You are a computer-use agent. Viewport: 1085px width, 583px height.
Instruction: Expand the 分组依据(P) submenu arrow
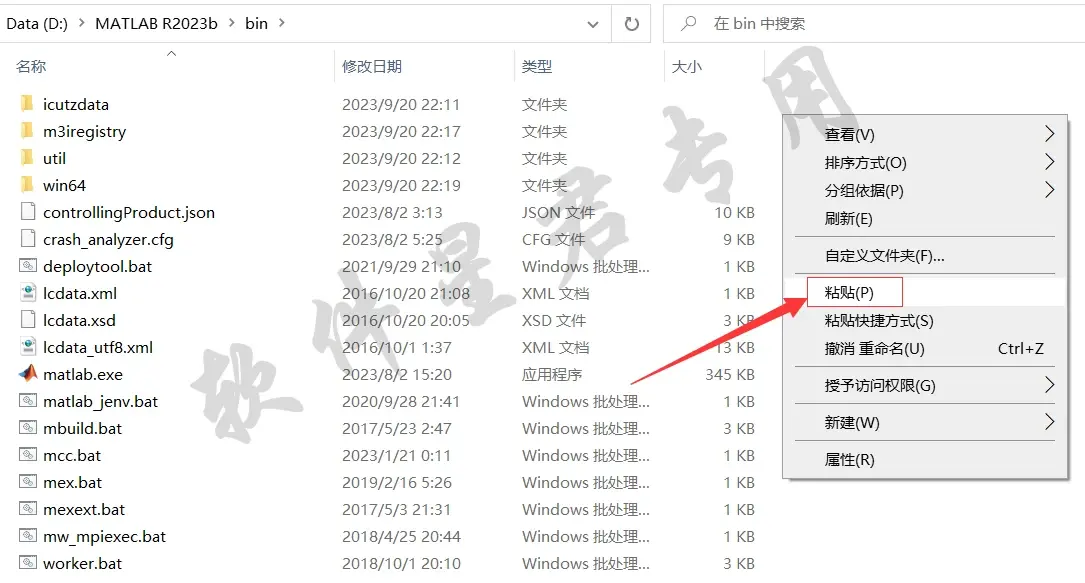click(1049, 189)
